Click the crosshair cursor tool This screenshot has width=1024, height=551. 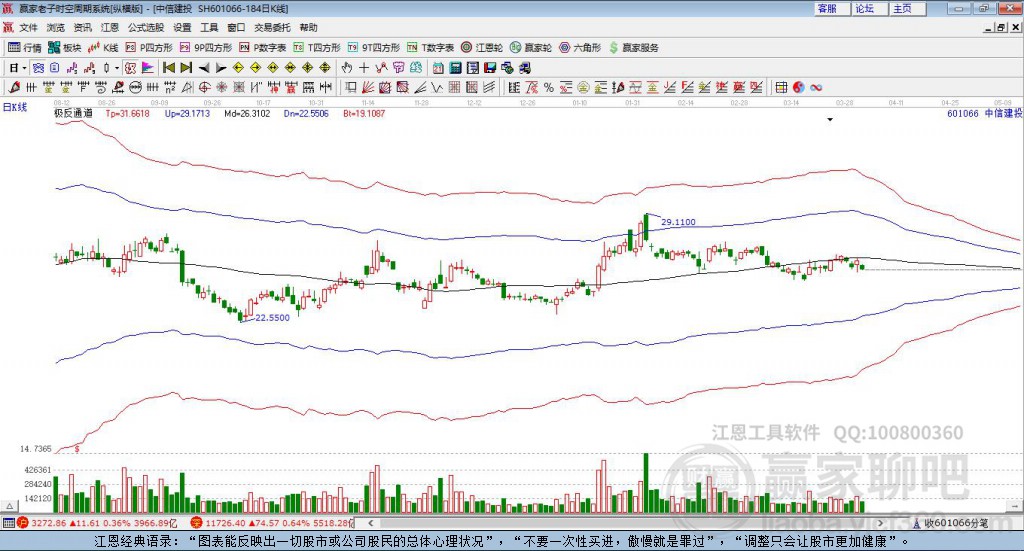pyautogui.click(x=364, y=68)
